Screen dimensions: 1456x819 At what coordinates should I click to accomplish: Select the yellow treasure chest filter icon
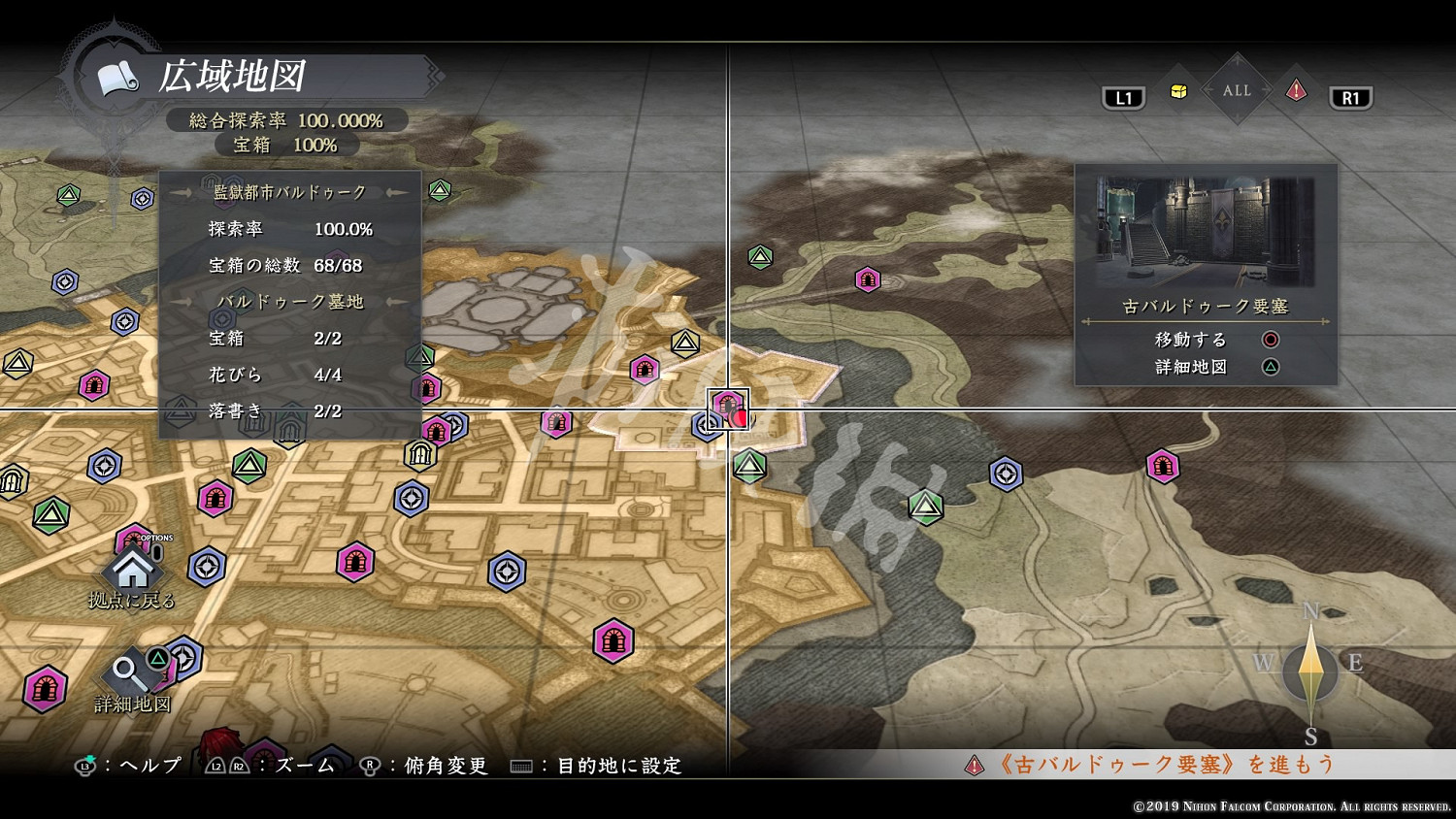1178,91
